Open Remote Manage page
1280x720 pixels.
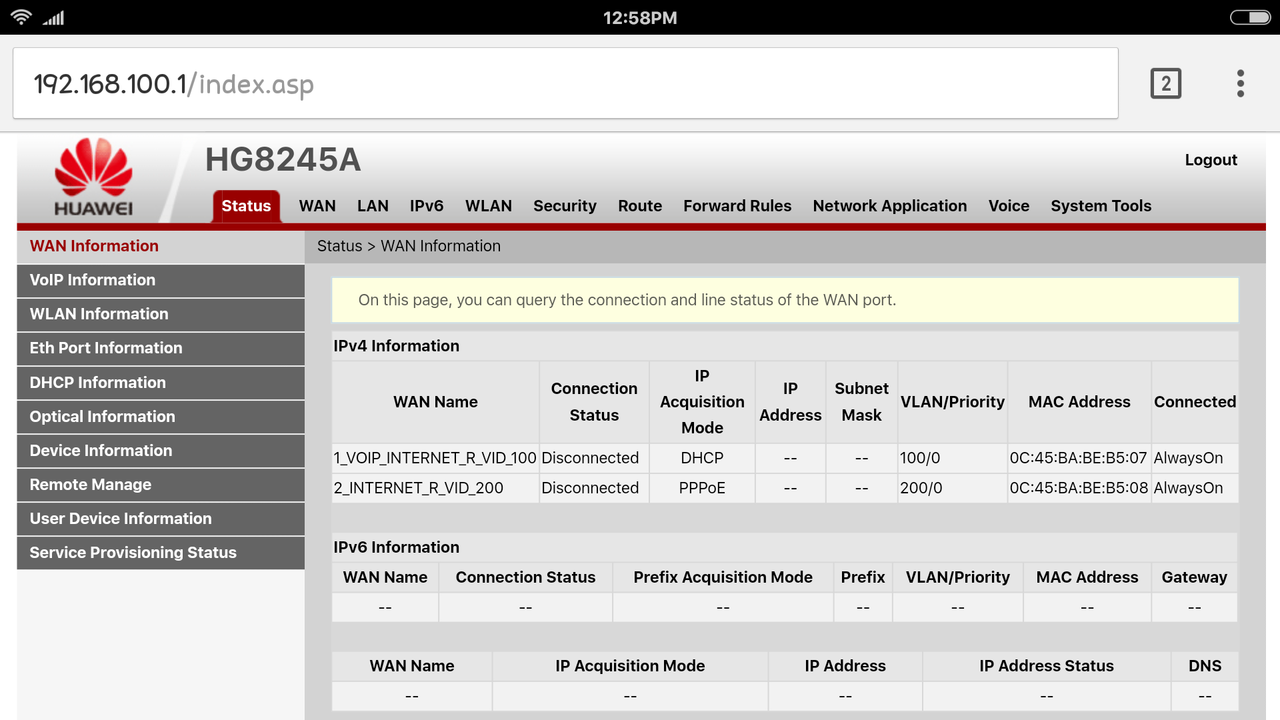[x=161, y=484]
